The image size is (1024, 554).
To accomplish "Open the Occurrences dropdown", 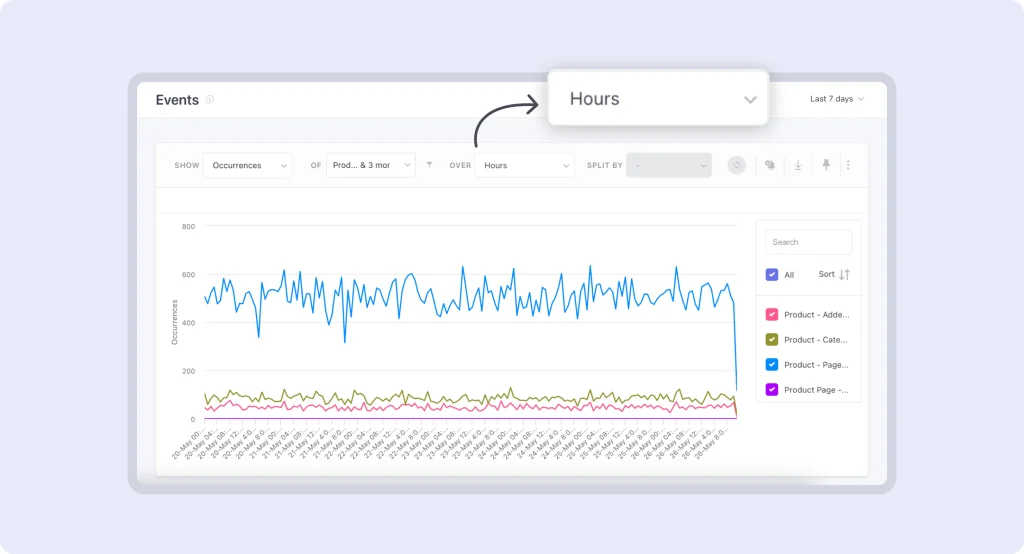I will [247, 165].
